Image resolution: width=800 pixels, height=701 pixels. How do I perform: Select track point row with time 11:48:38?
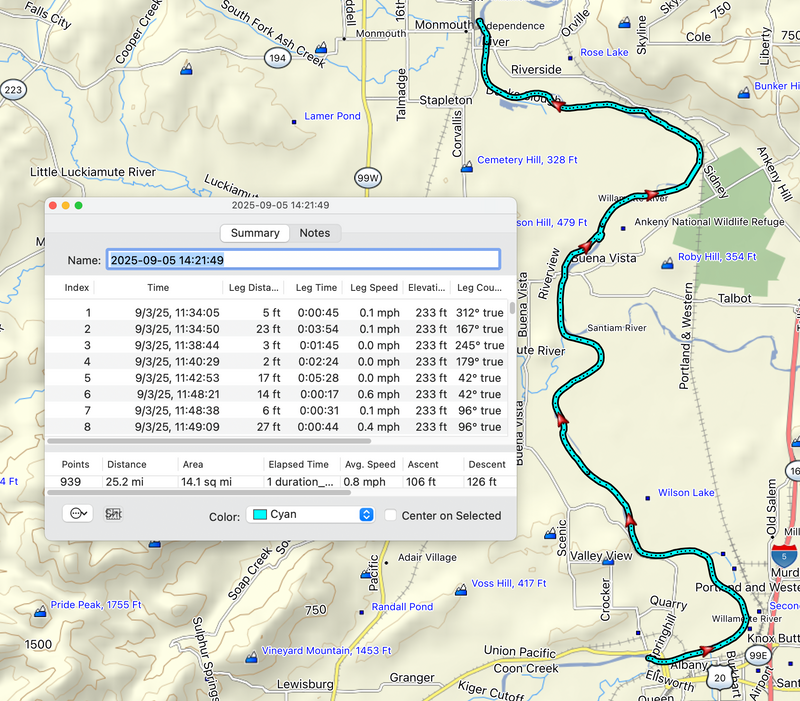[x=277, y=410]
